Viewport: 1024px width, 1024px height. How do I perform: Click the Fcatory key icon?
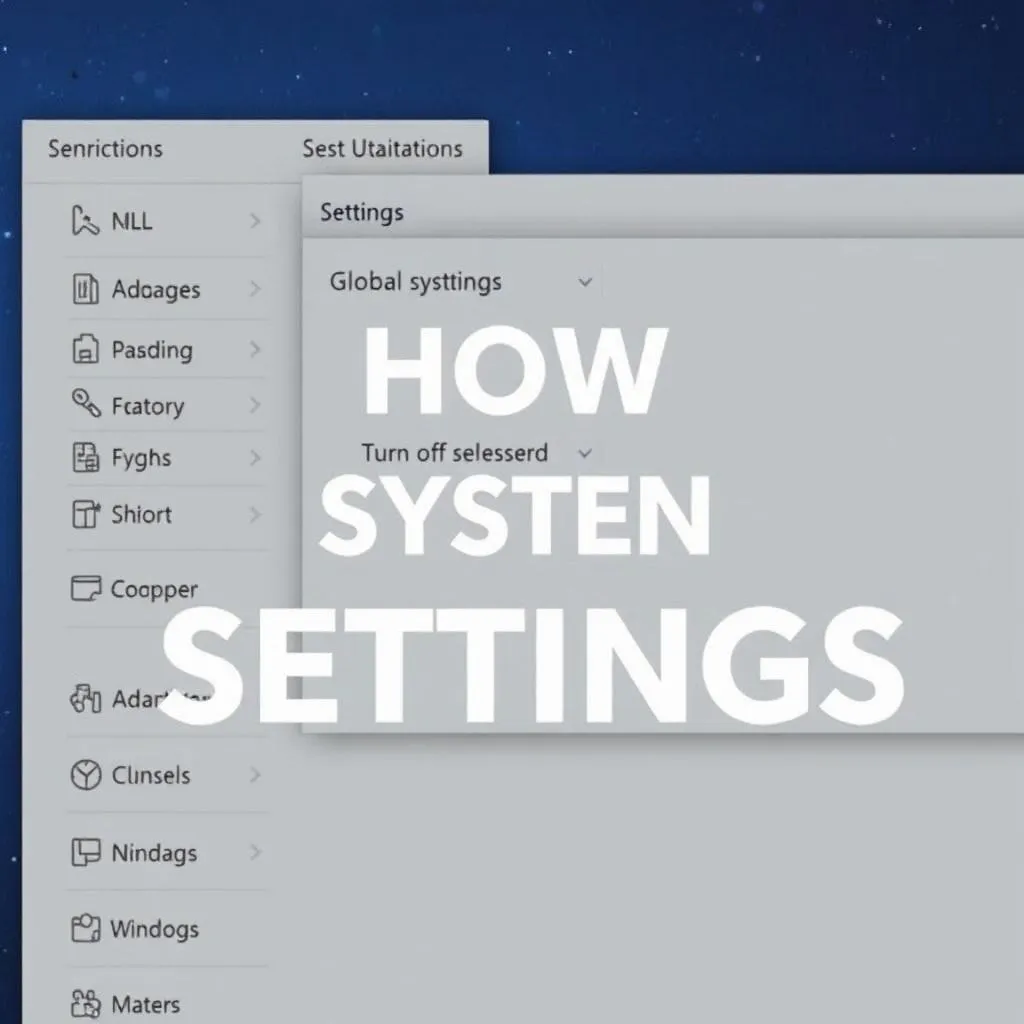point(86,405)
